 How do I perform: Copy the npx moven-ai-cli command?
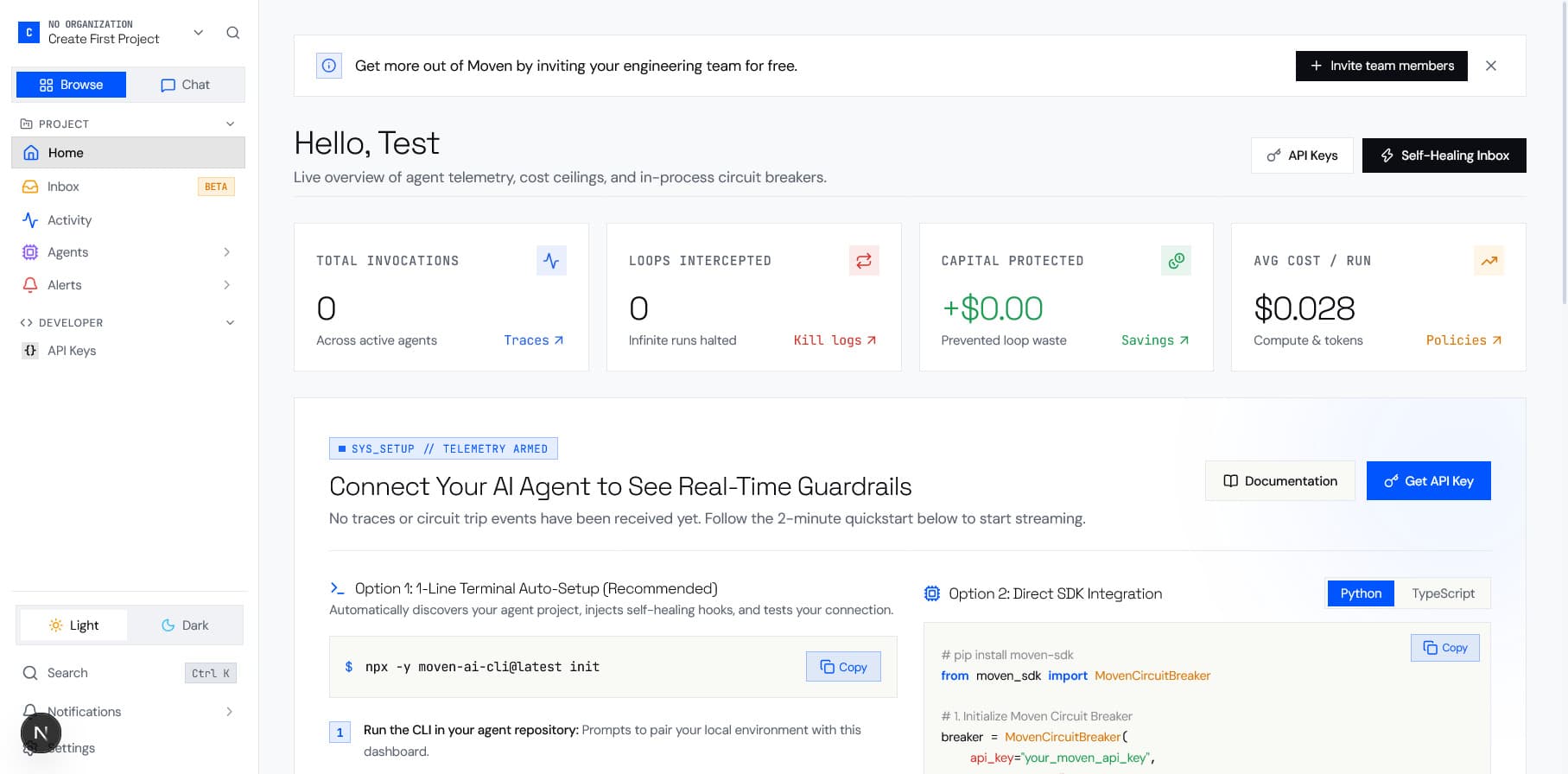tap(843, 667)
